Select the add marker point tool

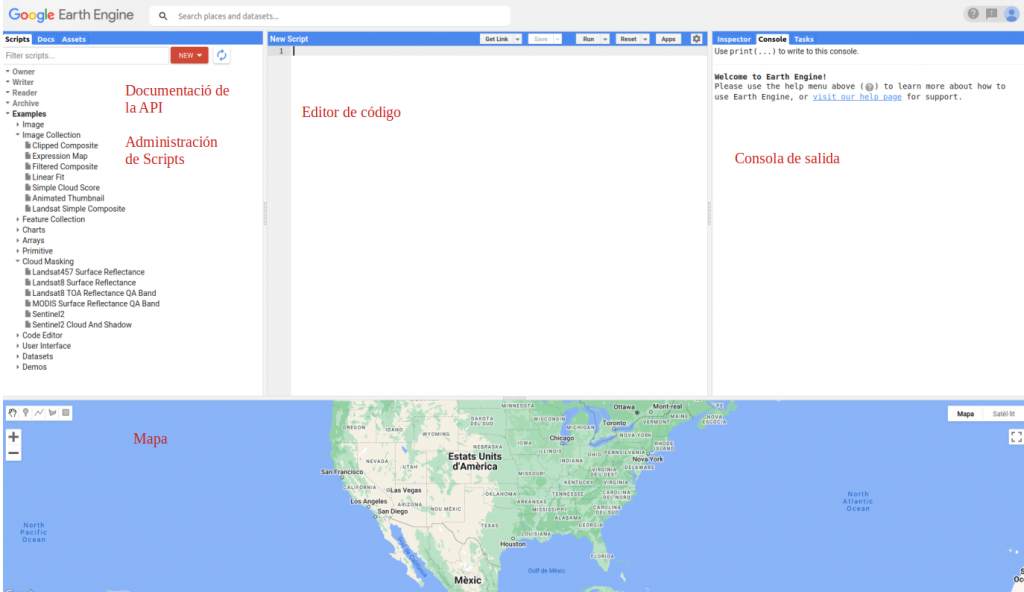pos(26,412)
